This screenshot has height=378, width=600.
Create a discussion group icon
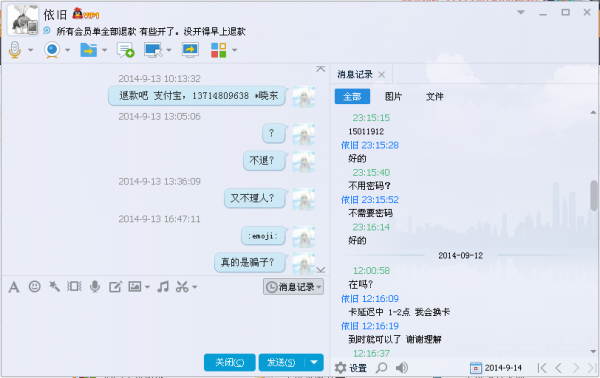pos(126,50)
